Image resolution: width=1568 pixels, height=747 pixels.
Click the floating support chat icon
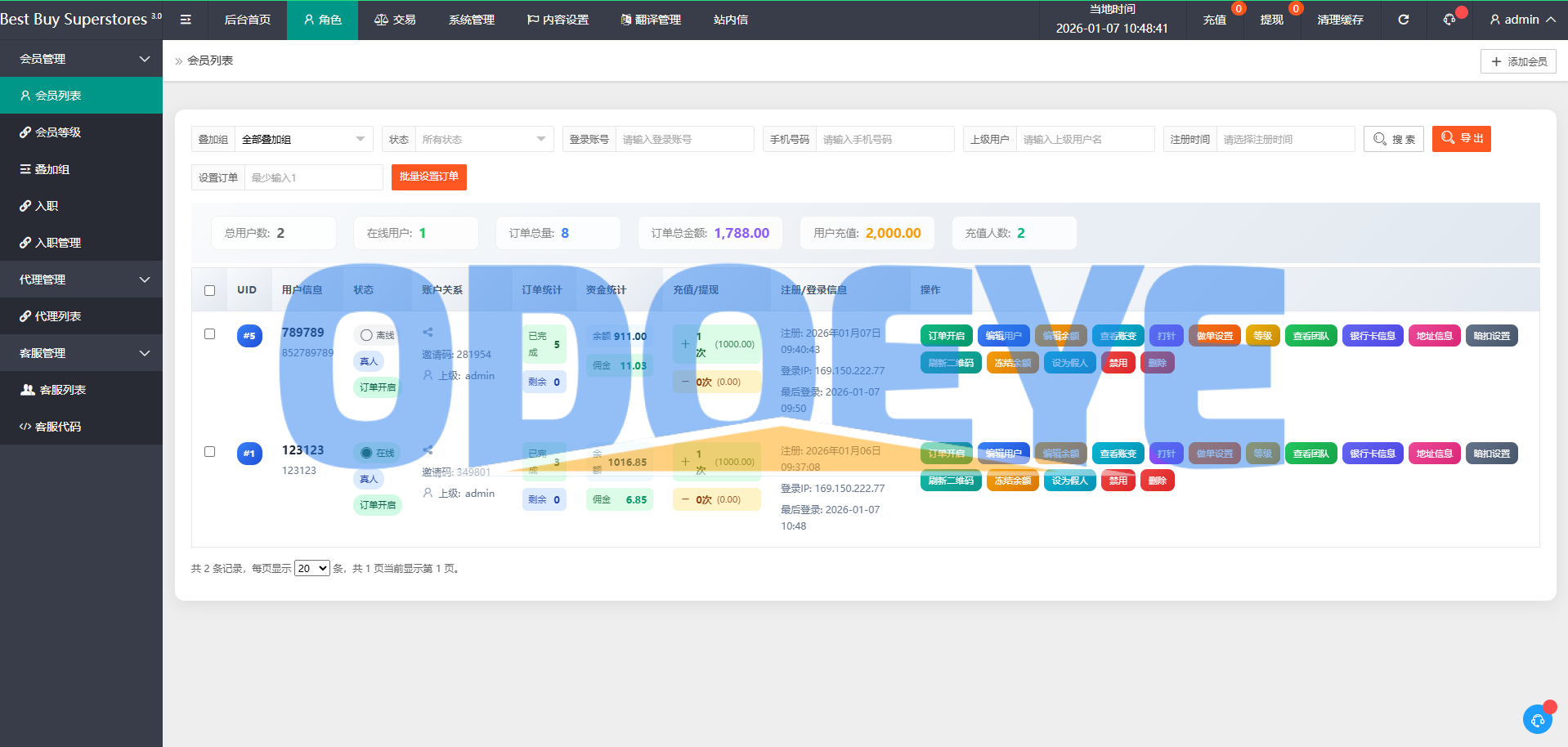[x=1537, y=719]
